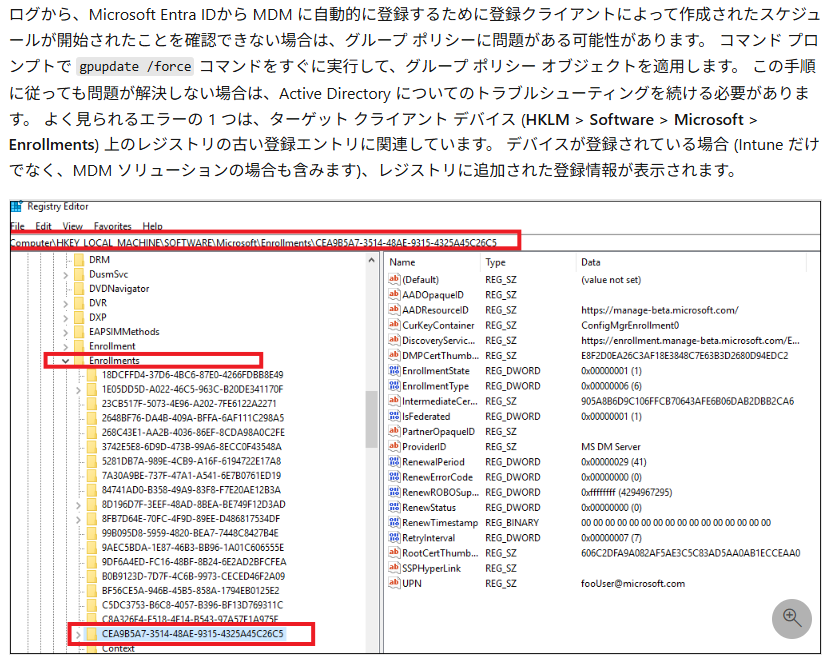Select the RetryInterval value name
The image size is (834, 667).
click(x=428, y=537)
